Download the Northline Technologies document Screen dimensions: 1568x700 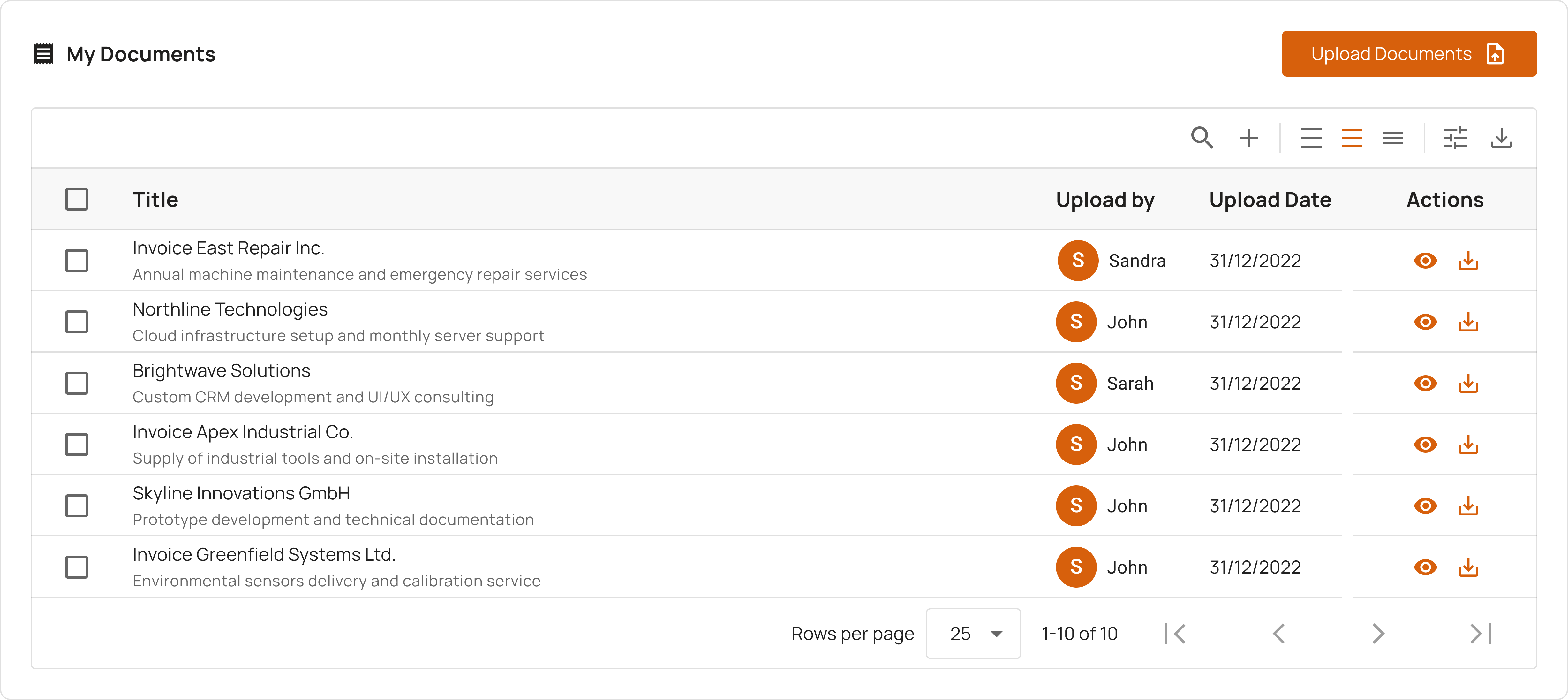click(x=1467, y=322)
